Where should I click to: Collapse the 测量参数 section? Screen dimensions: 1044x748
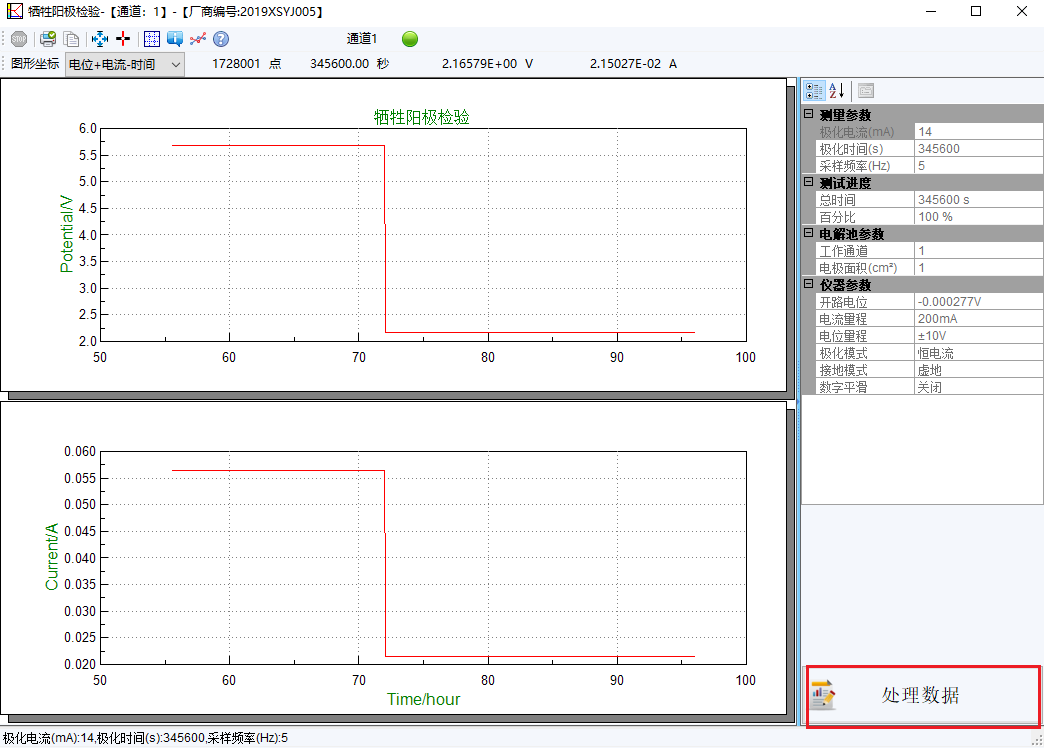pyautogui.click(x=808, y=115)
